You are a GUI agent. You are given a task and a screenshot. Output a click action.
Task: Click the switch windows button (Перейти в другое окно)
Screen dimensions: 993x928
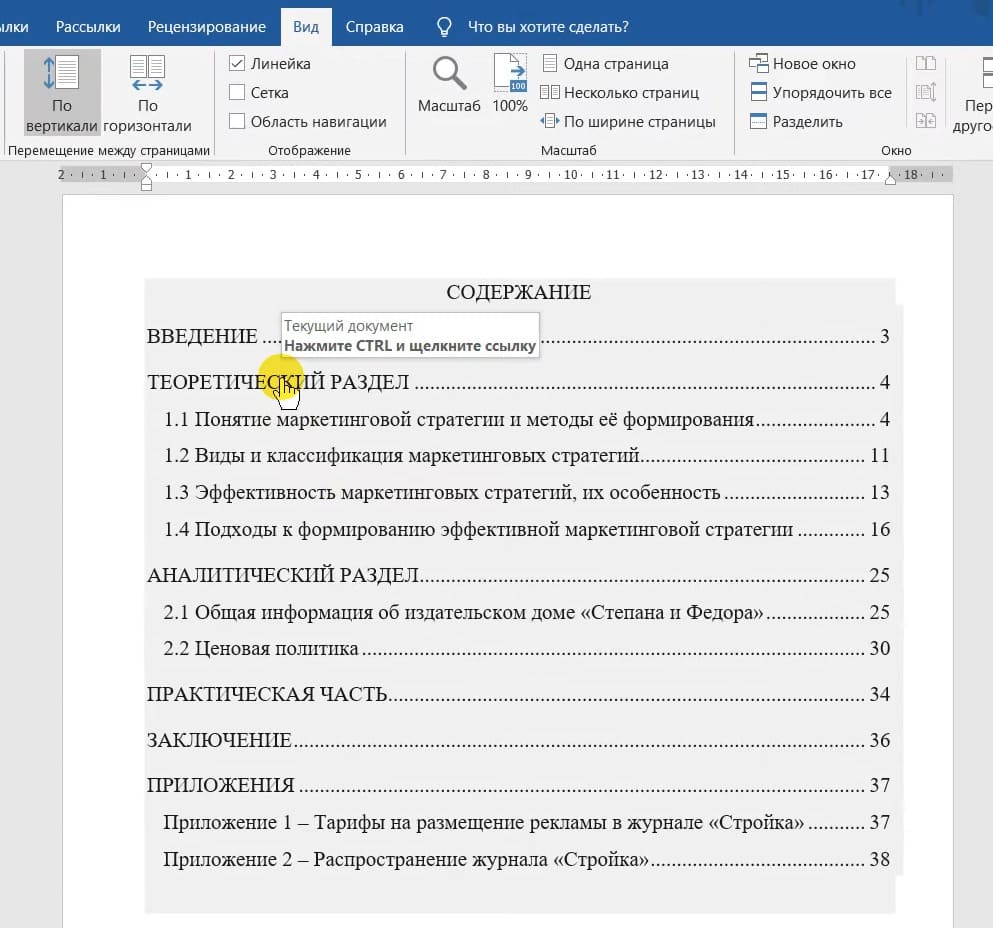point(973,92)
